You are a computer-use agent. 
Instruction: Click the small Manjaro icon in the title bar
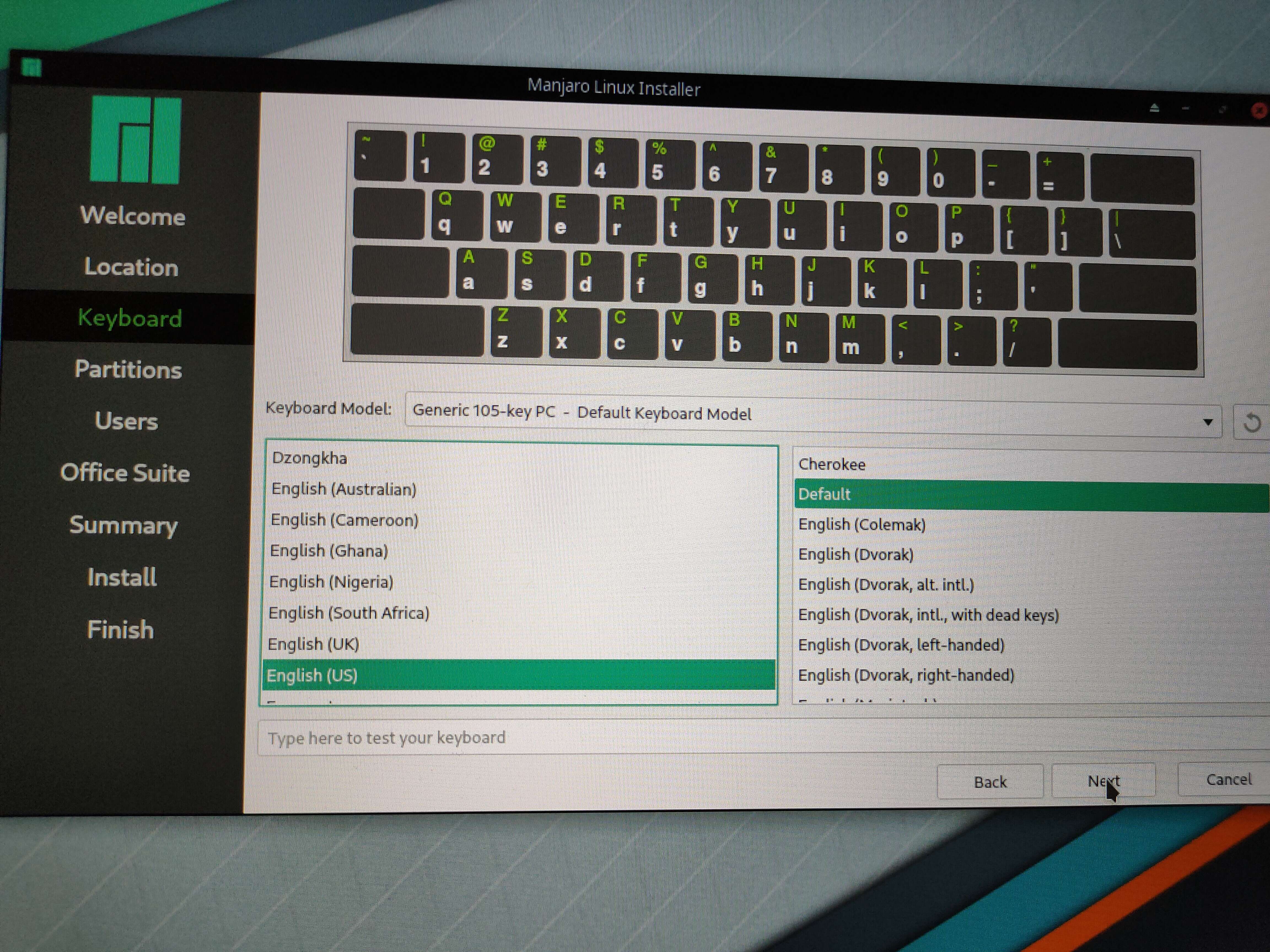tap(32, 67)
